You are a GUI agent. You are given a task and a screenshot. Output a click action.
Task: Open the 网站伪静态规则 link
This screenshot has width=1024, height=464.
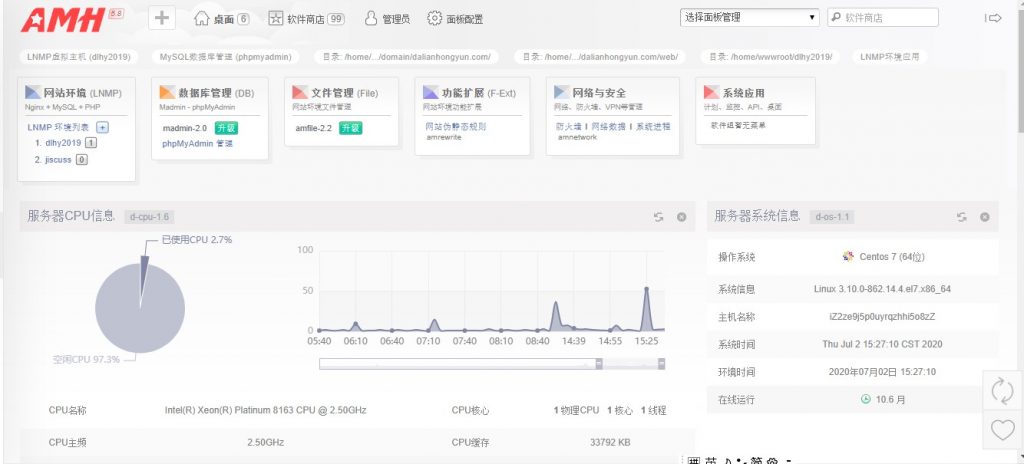[456, 127]
